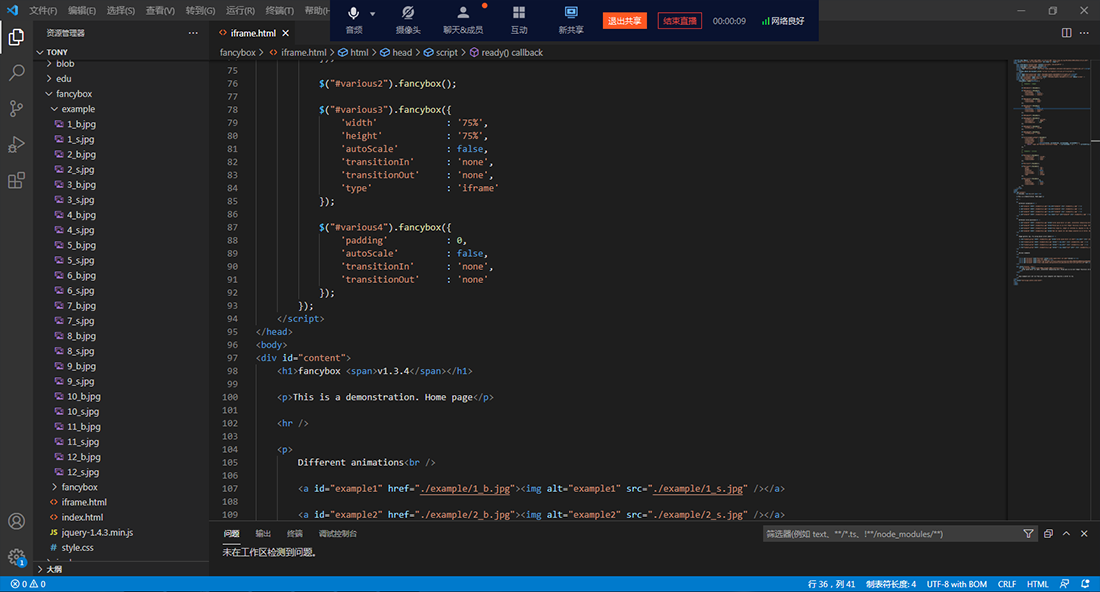Click the Accounts icon in activity bar
Screen dimensions: 1100x592
click(16, 521)
